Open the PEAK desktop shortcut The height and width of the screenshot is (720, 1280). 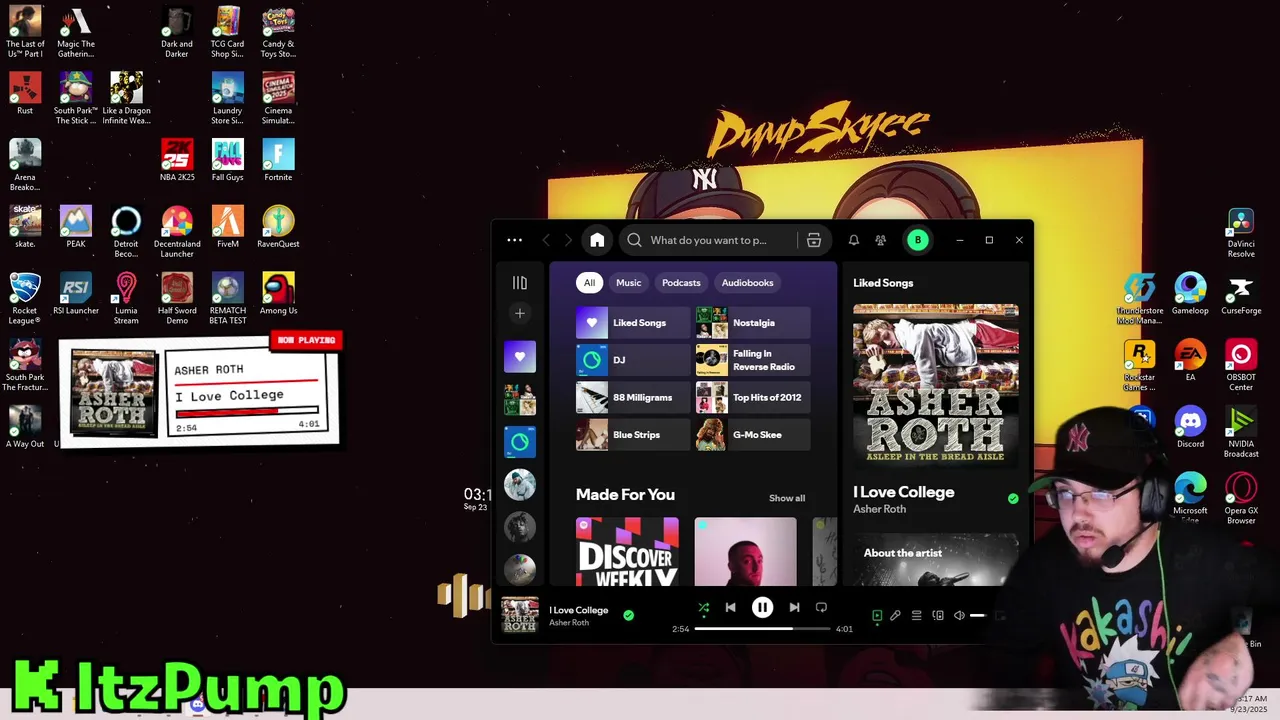coord(76,227)
